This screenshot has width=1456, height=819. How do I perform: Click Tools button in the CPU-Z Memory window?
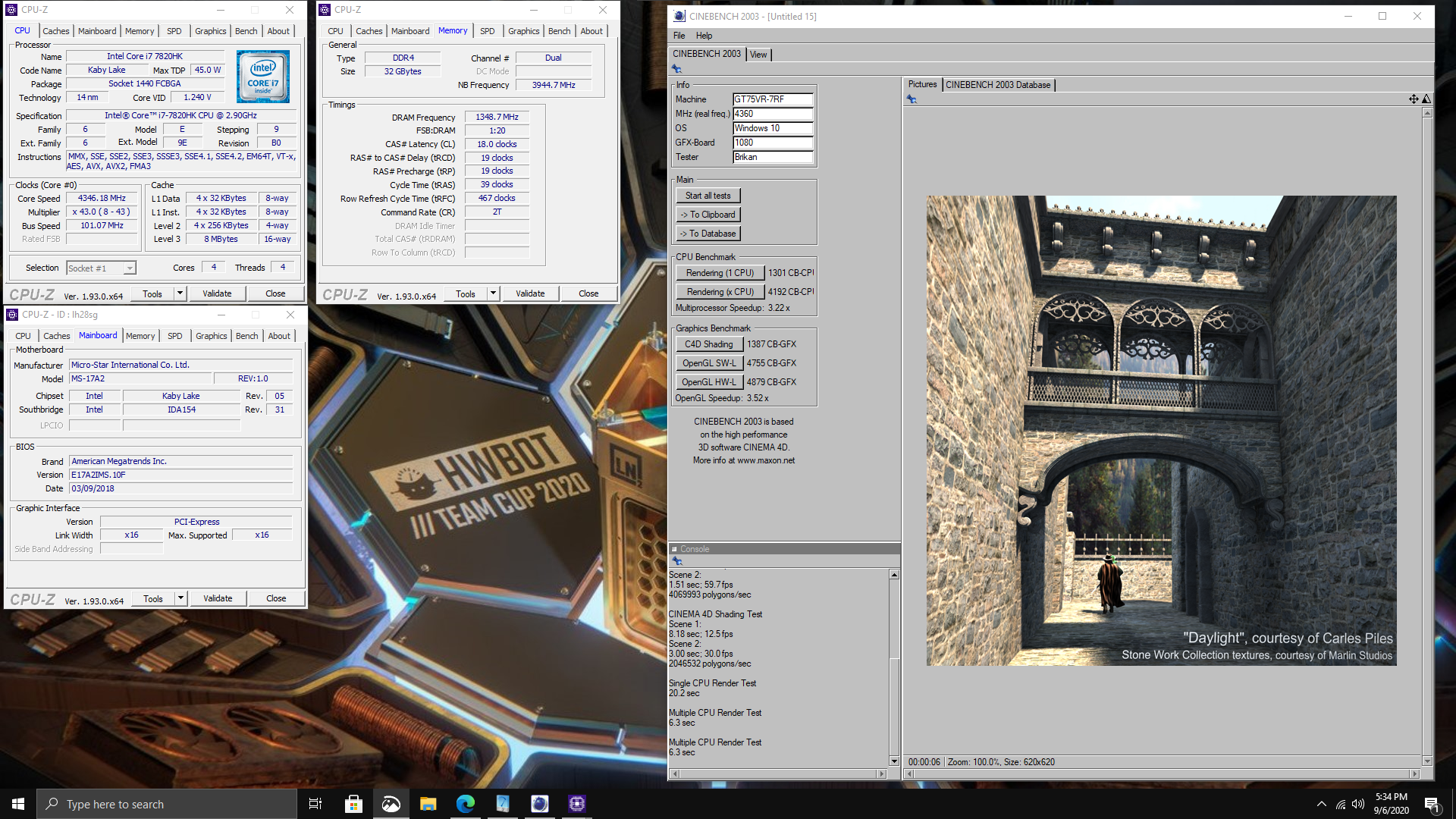pos(466,293)
